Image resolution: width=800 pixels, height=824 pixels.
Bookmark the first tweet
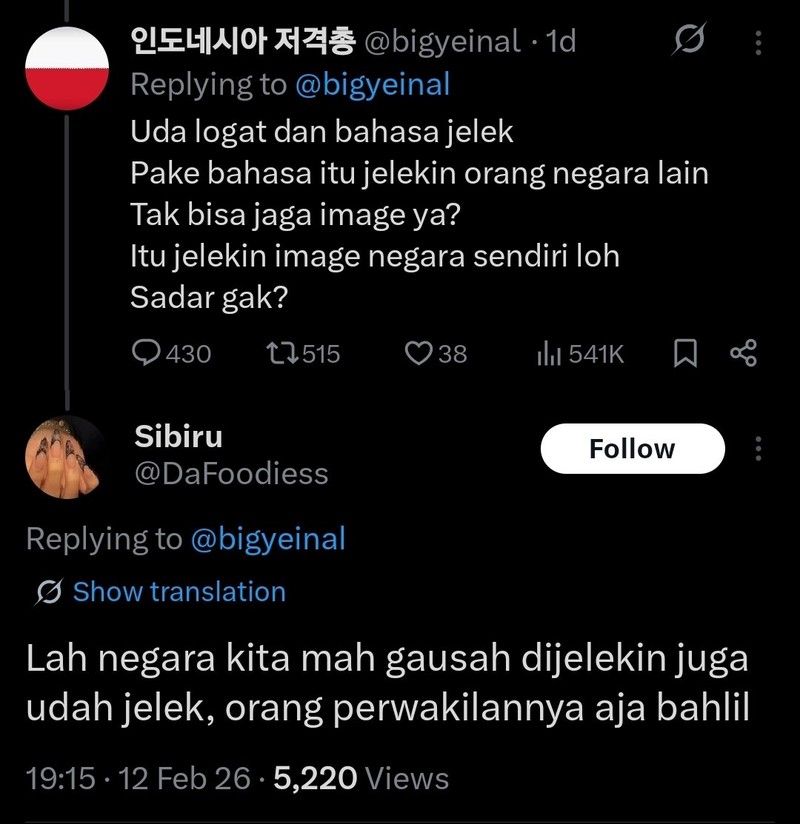[684, 353]
